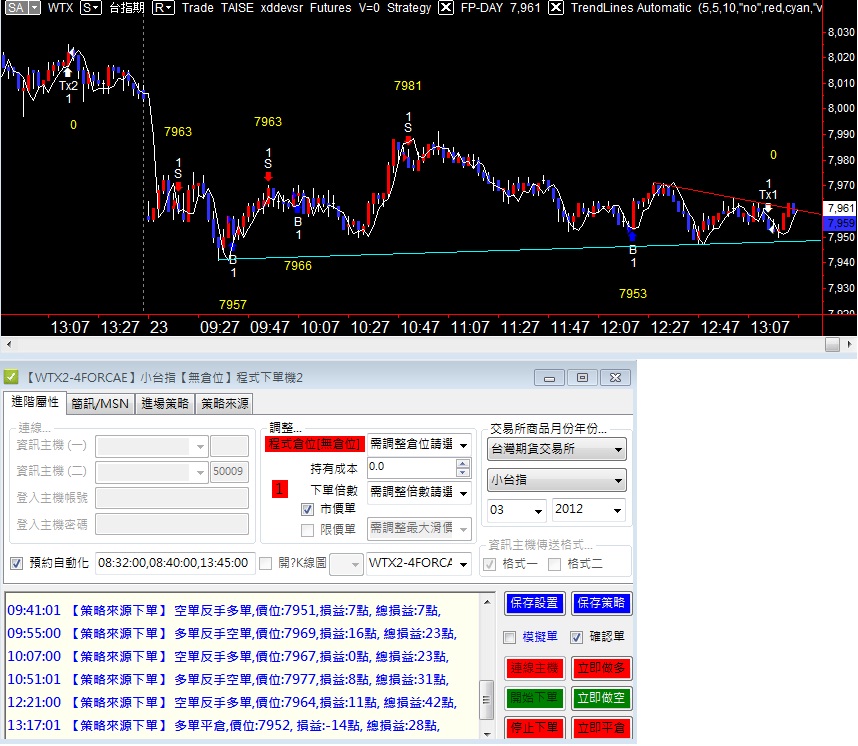This screenshot has width=858, height=746.
Task: Open the 小台指 product dropdown
Action: click(556, 480)
